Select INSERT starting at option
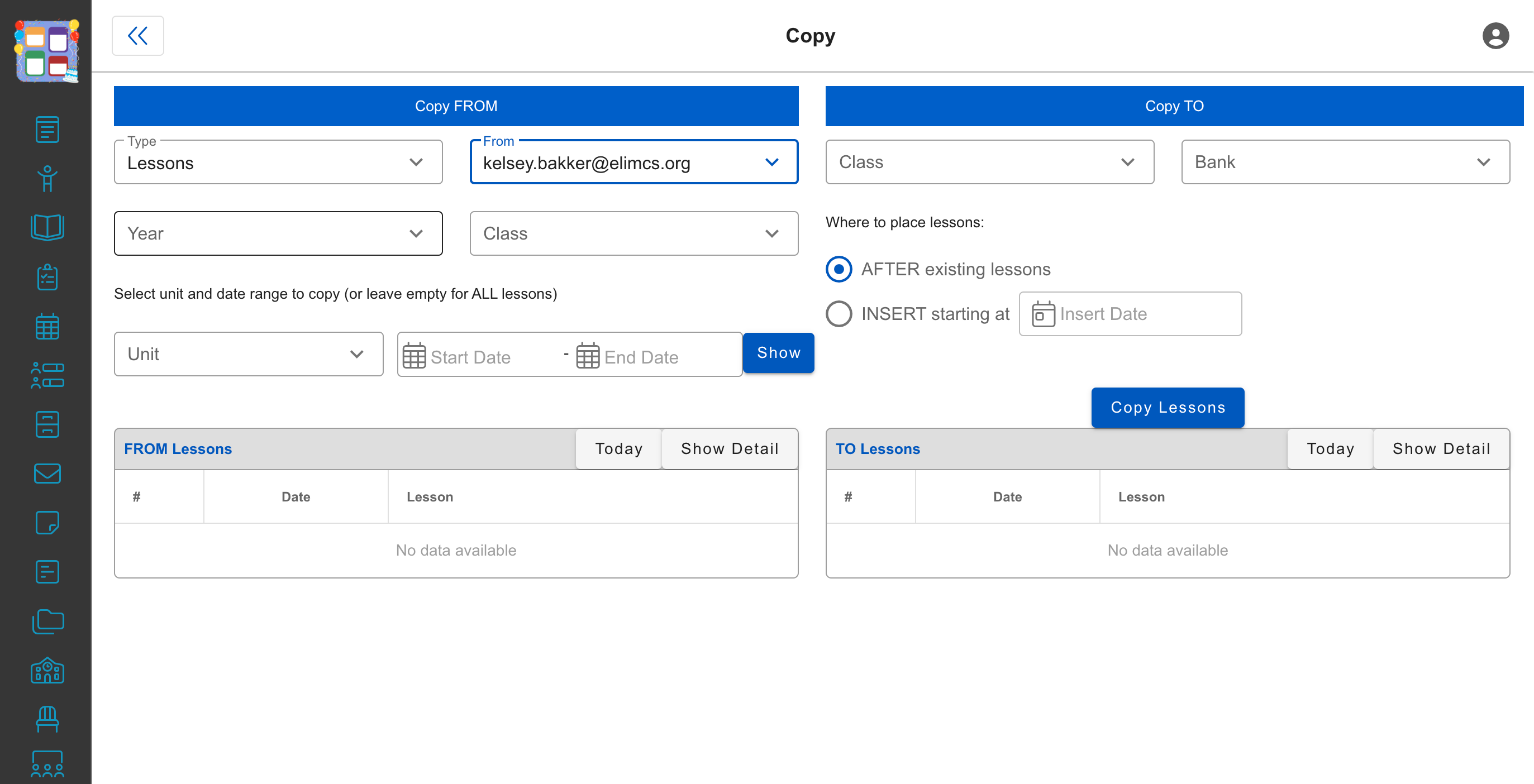 pos(839,314)
